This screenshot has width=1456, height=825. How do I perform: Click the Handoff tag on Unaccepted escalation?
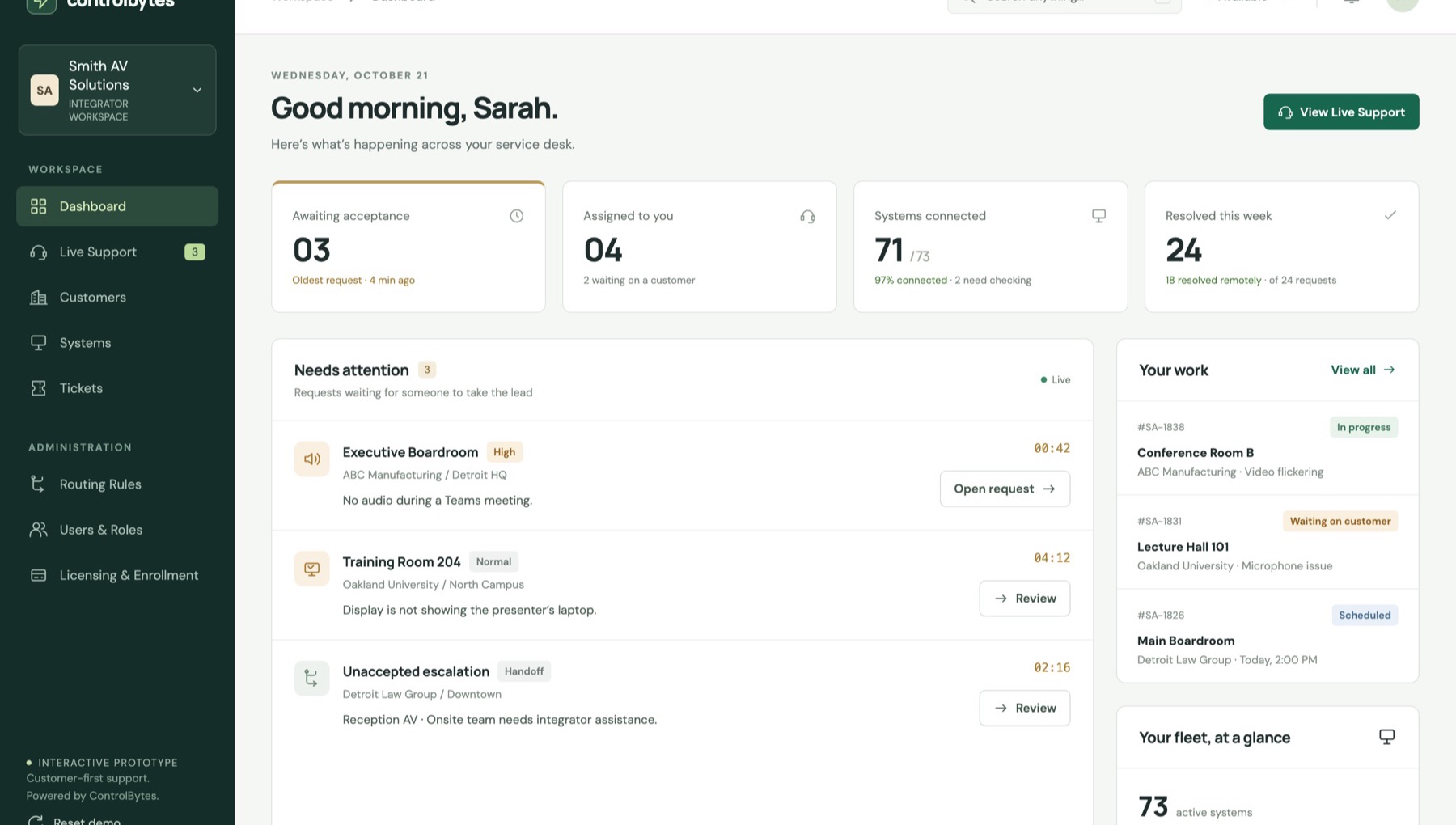[x=524, y=671]
